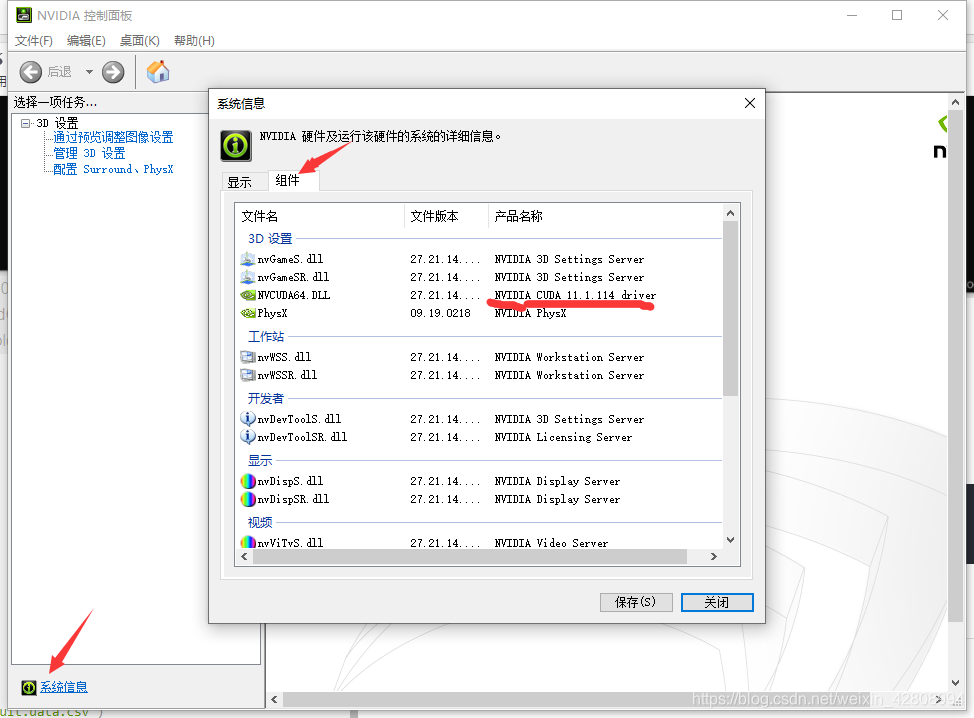This screenshot has height=718, width=974.
Task: Click main window scroll up arrow
Action: (955, 102)
